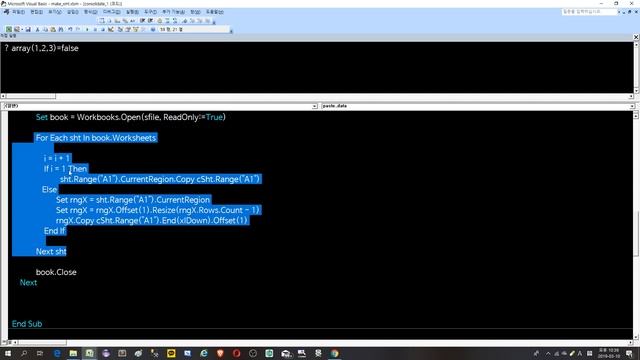The image size is (640, 360).
Task: Open the Insert UserForm dropdown arrow
Action: (x=22, y=29)
